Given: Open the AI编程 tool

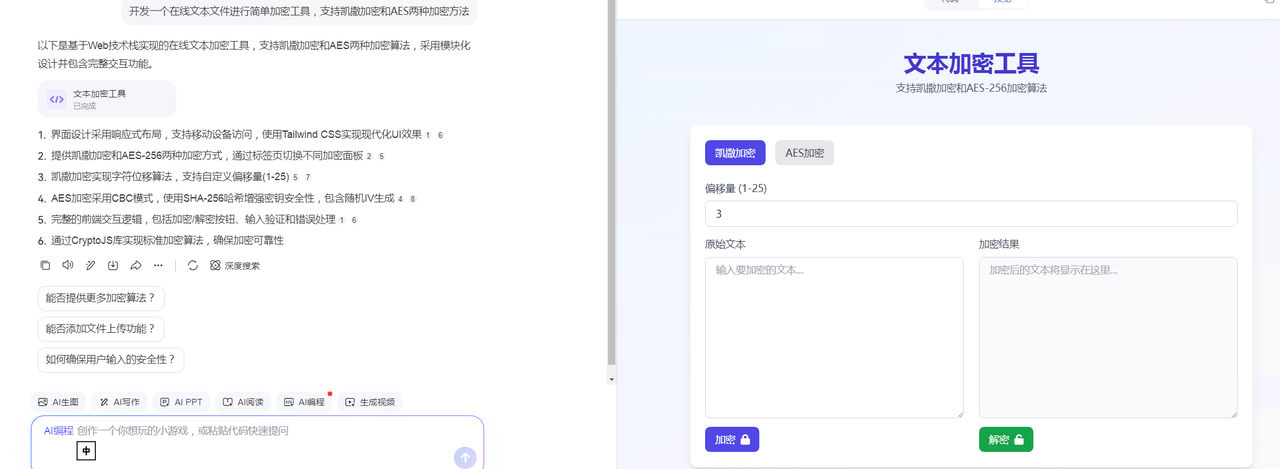Looking at the screenshot, I should point(305,402).
